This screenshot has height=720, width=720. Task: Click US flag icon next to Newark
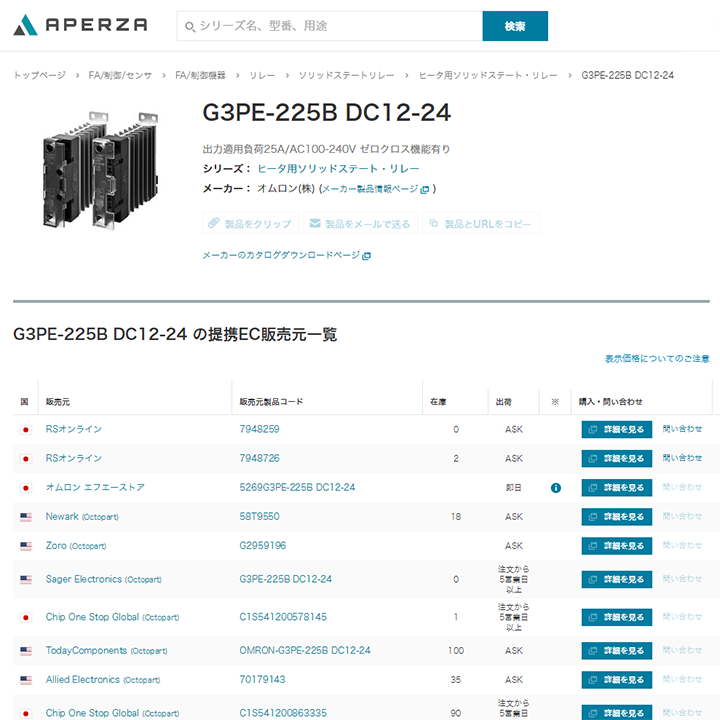pyautogui.click(x=25, y=517)
